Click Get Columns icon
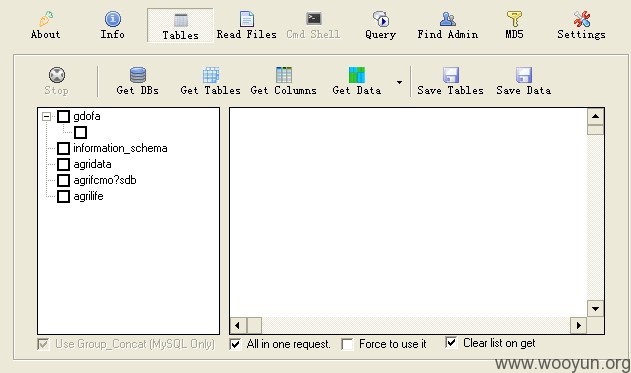 point(284,75)
